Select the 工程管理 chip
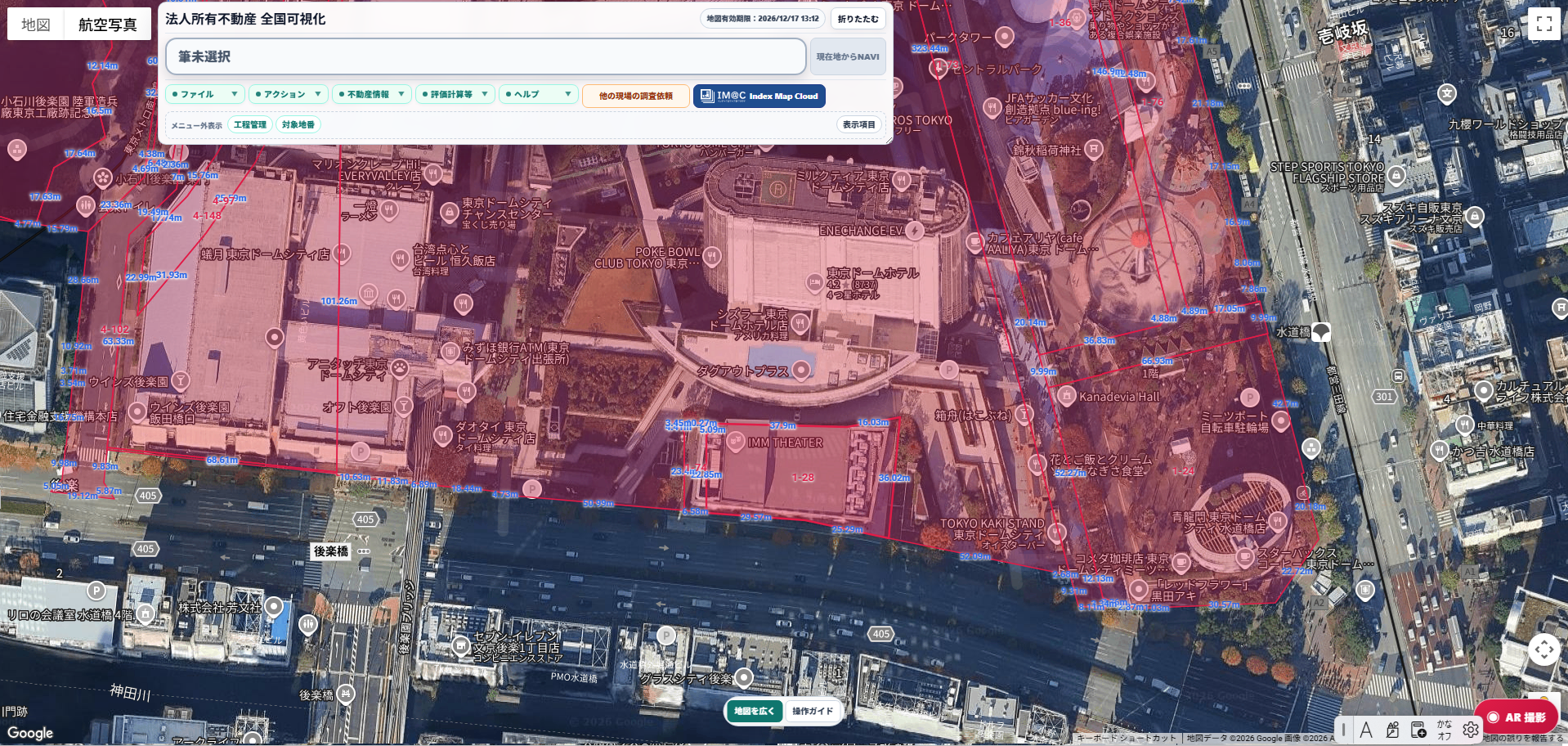This screenshot has width=1568, height=746. (x=250, y=124)
